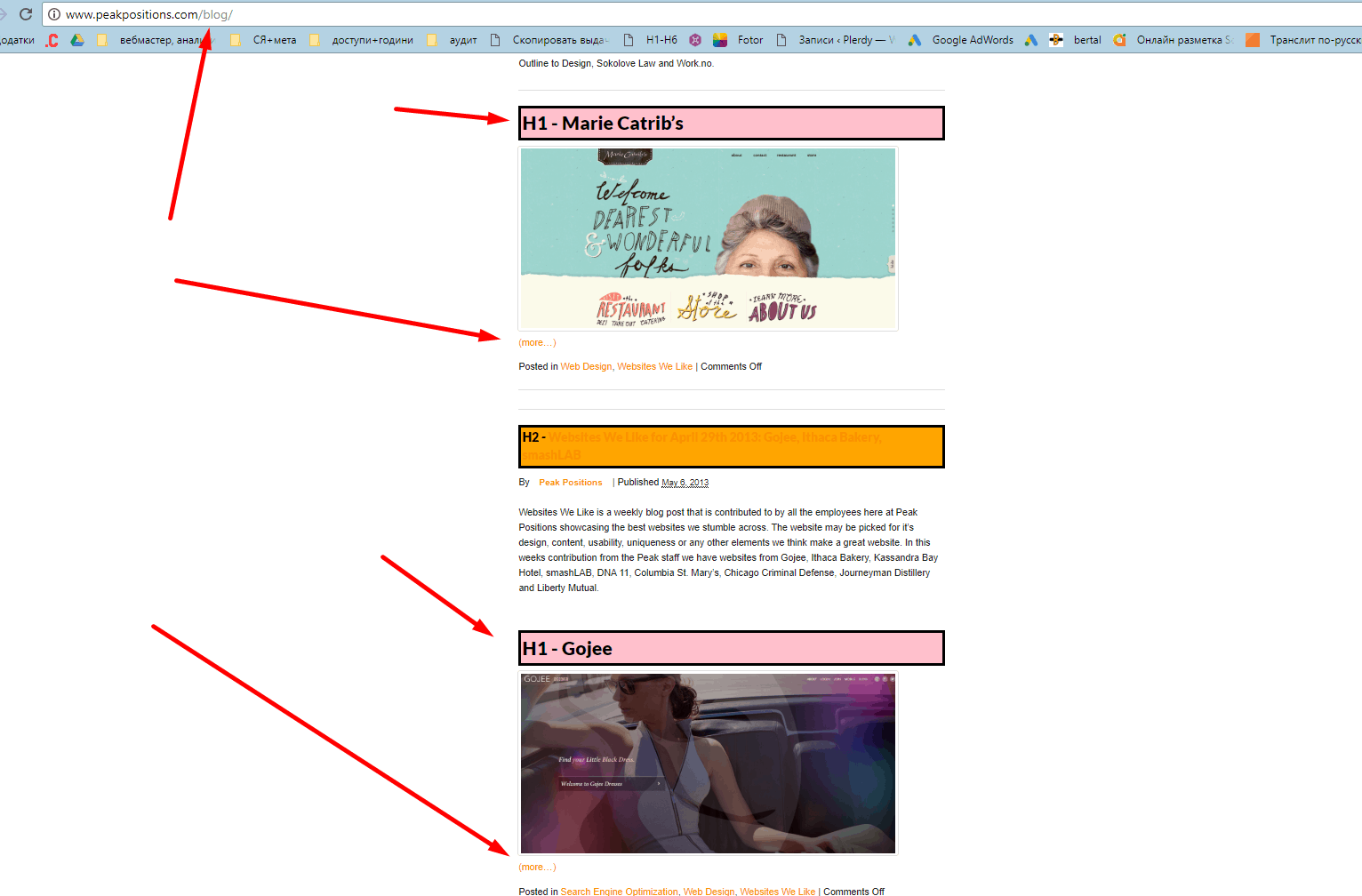The height and width of the screenshot is (896, 1362).
Task: Click the page reload icon
Action: pyautogui.click(x=26, y=13)
